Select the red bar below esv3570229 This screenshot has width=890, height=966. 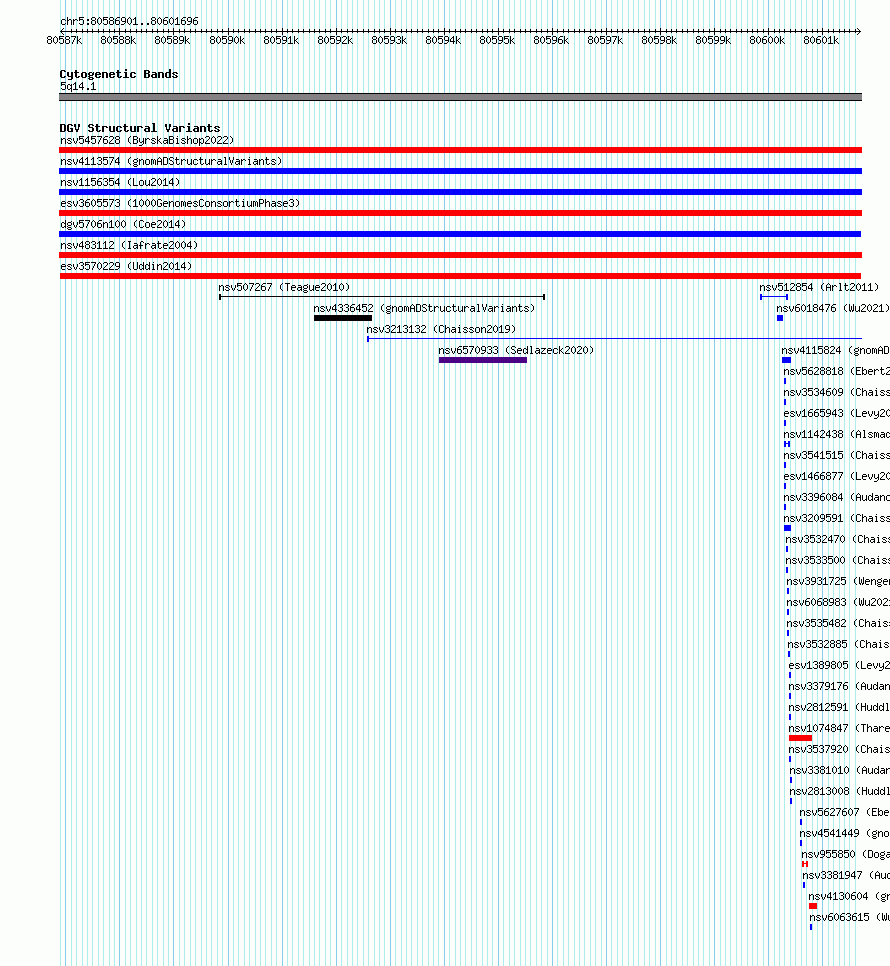pos(460,276)
